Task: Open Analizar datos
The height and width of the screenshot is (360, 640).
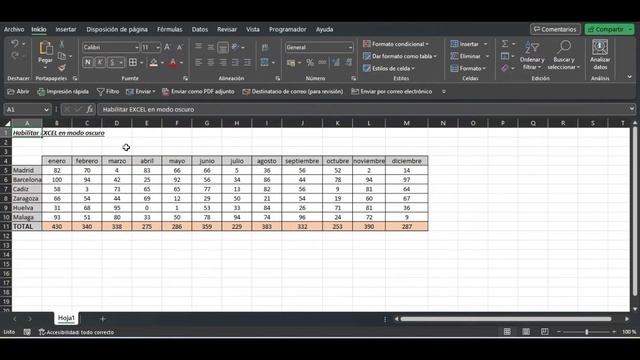Action: 600,55
